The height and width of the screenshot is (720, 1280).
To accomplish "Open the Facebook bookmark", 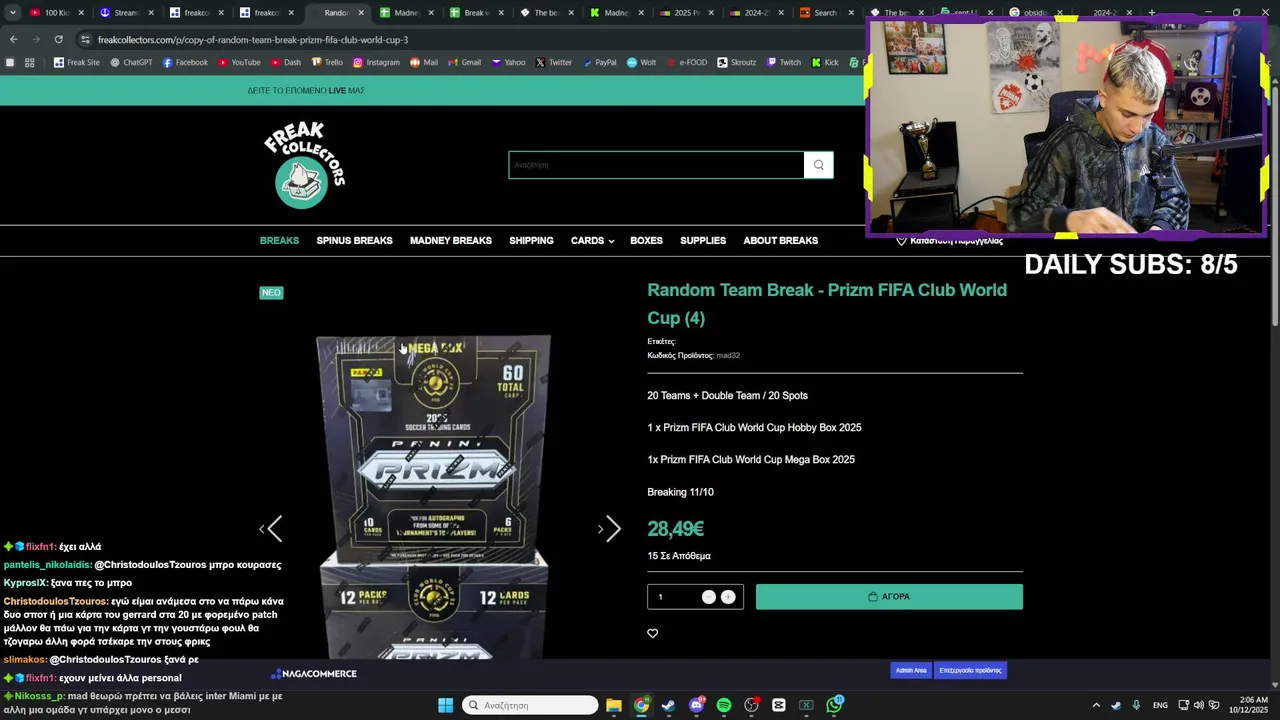I will (x=185, y=62).
